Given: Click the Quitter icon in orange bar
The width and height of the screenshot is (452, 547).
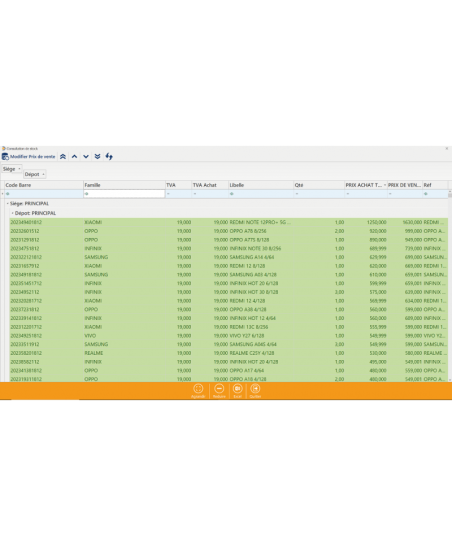Looking at the screenshot, I should click(255, 391).
